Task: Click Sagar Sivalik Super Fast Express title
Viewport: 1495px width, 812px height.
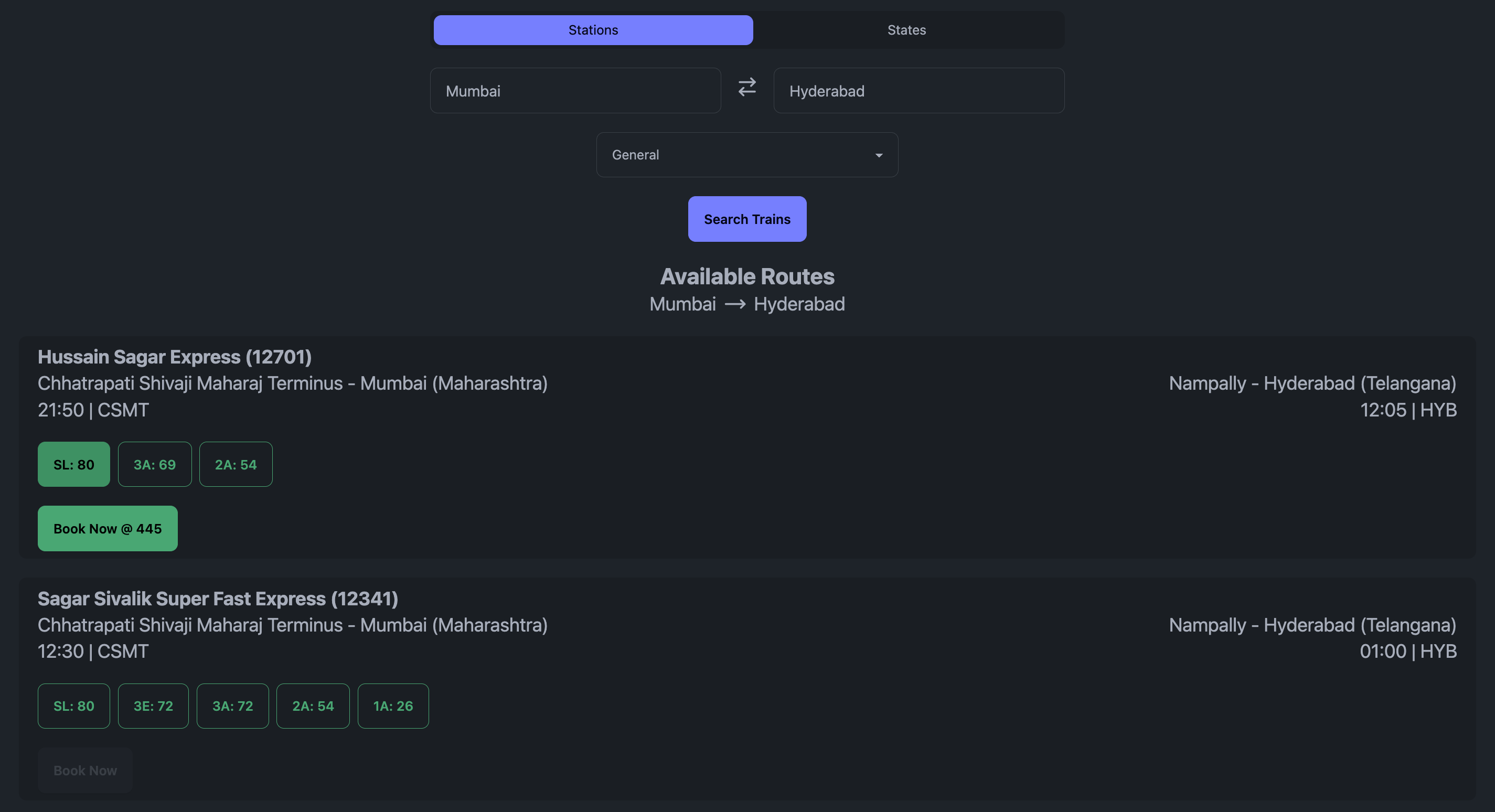Action: [218, 599]
